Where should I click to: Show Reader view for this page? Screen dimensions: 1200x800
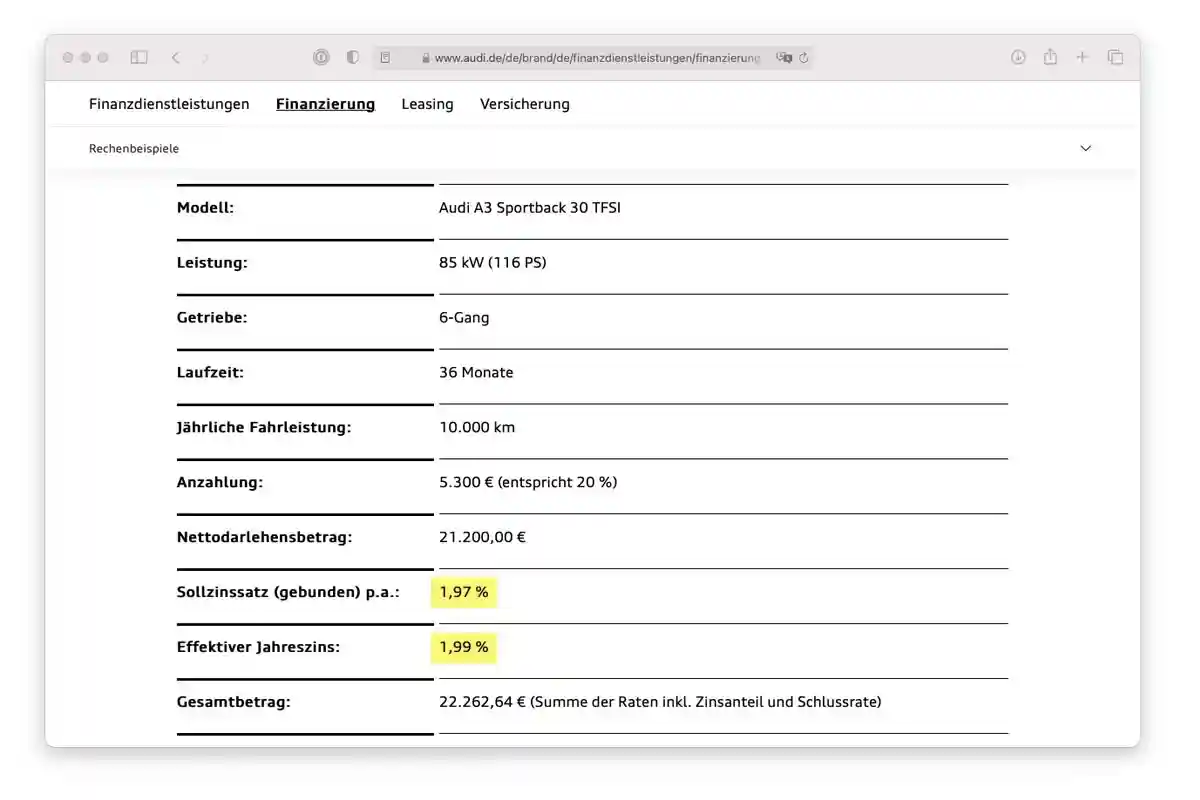tap(386, 58)
